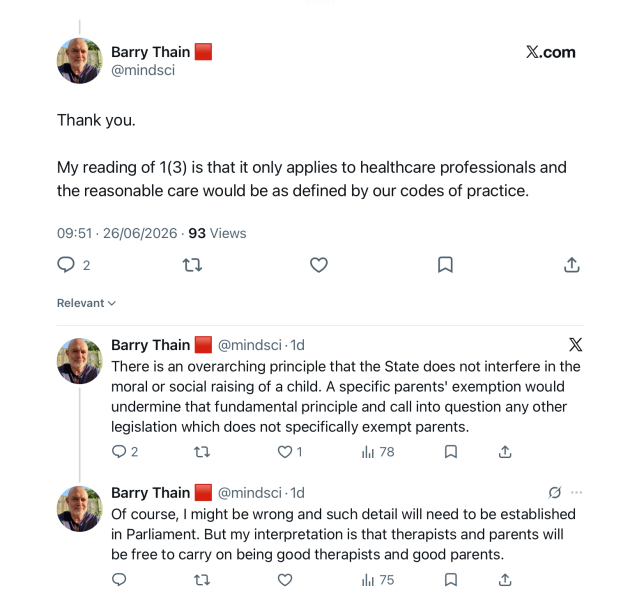This screenshot has height=600, width=630.
Task: Click the X logo on the overarching principle reply
Action: click(x=575, y=345)
